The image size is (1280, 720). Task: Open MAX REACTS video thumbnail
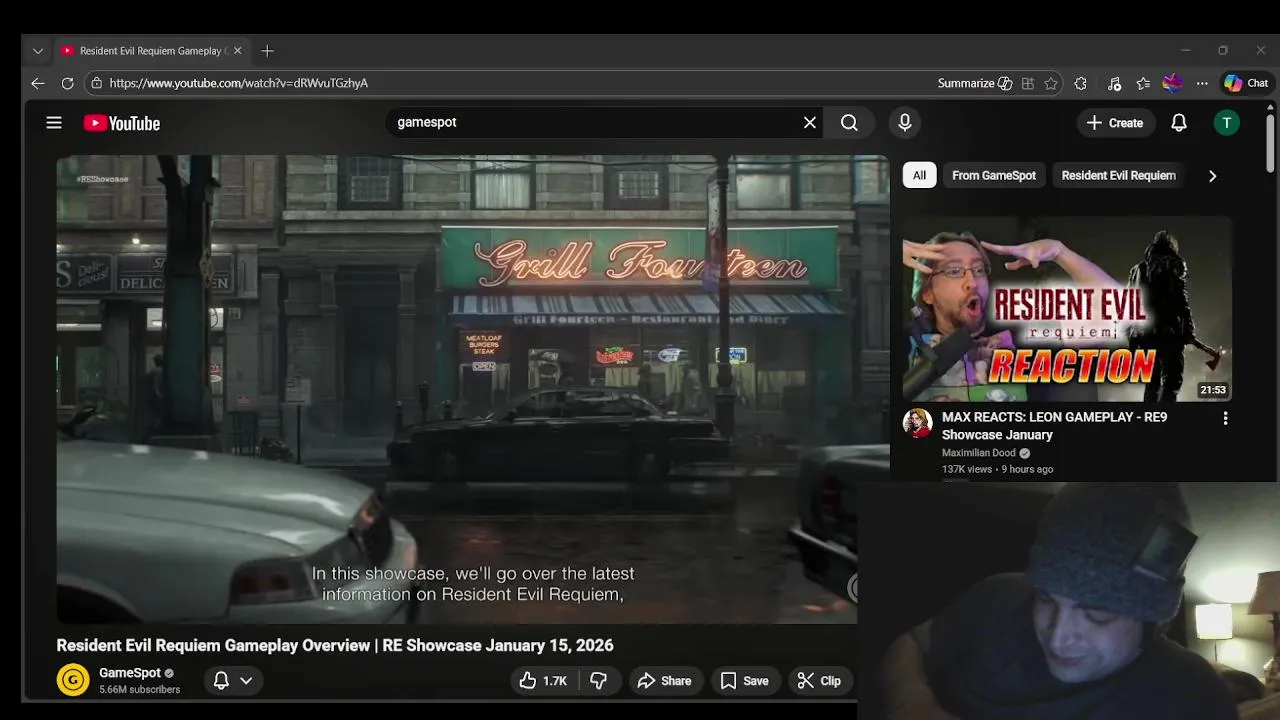pos(1067,308)
